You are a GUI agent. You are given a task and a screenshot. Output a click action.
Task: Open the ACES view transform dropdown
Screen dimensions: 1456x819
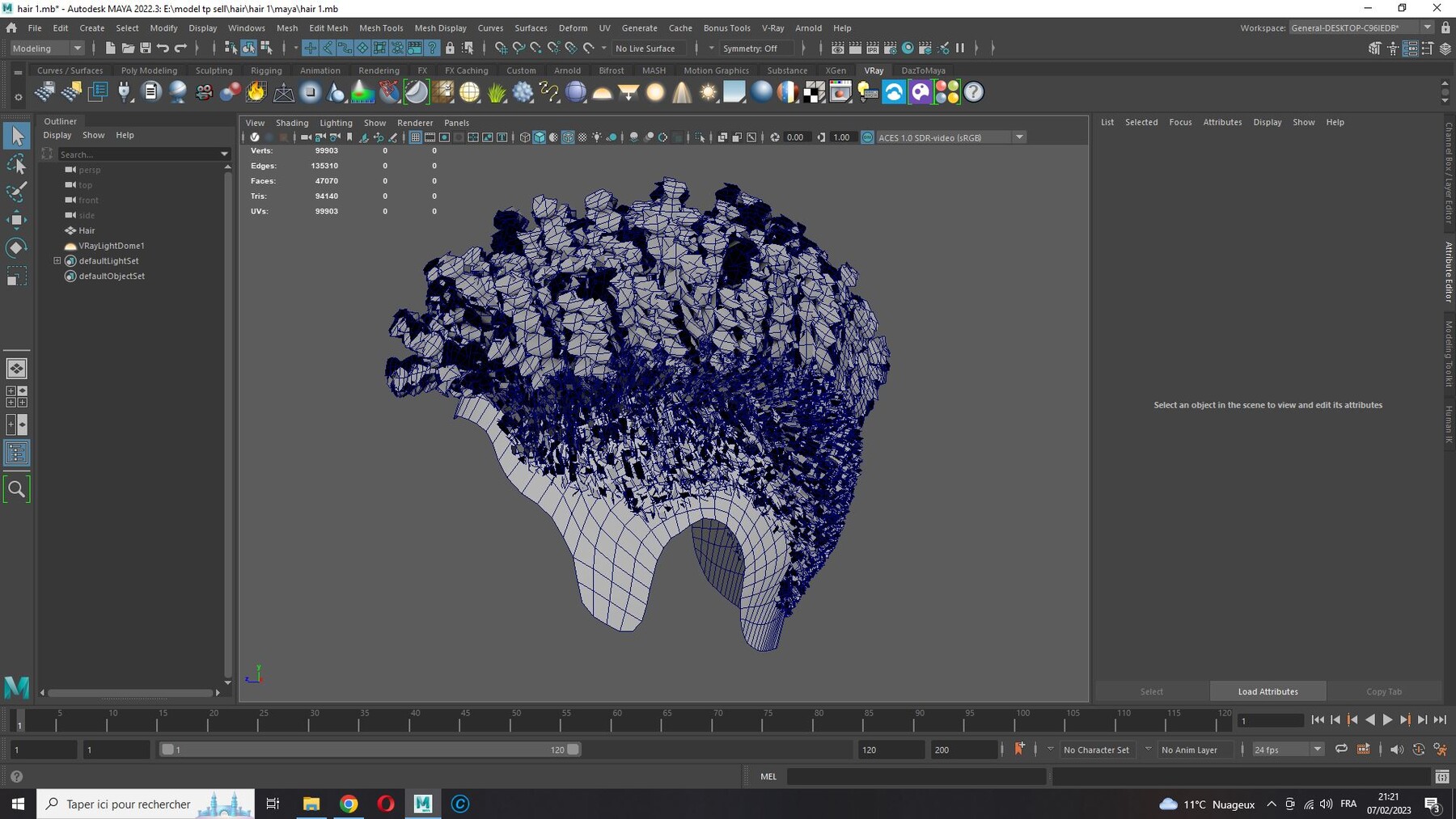951,137
